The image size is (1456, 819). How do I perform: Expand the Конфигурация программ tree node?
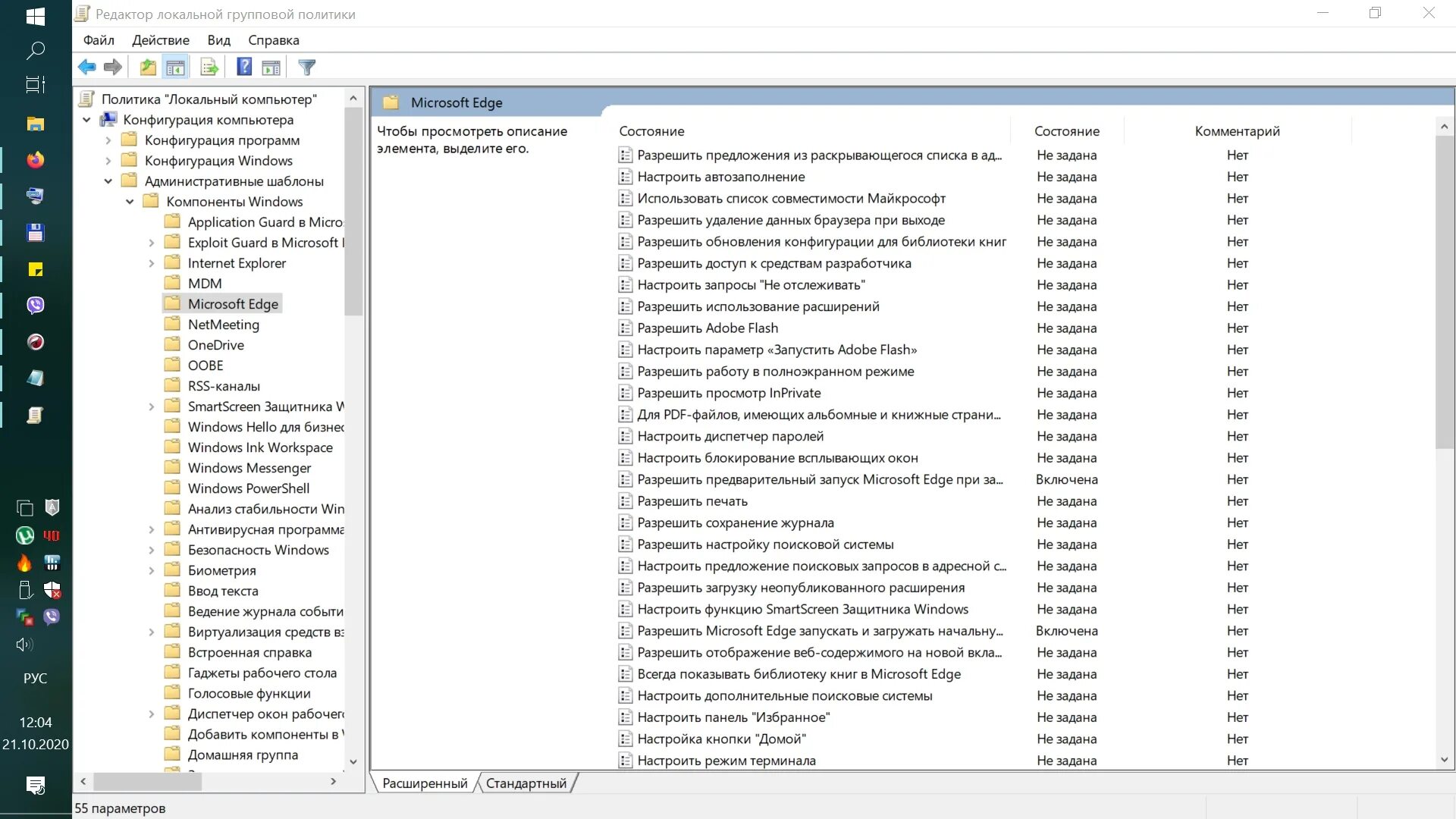[108, 140]
